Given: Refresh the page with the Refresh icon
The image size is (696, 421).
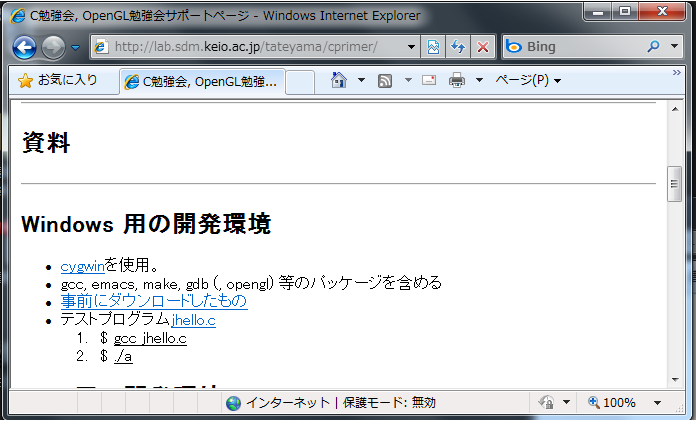Looking at the screenshot, I should tap(458, 47).
